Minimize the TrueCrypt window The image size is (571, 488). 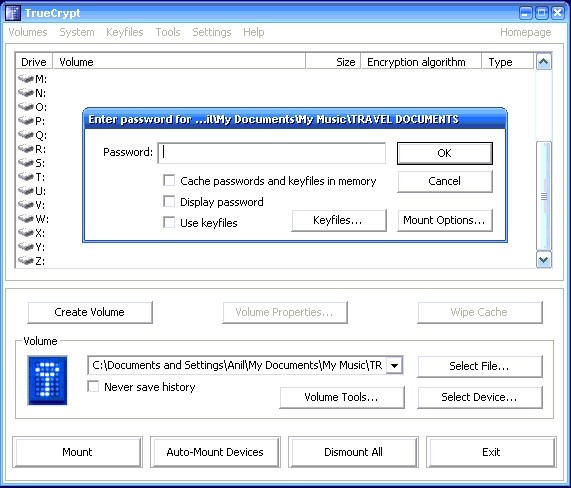tap(525, 13)
